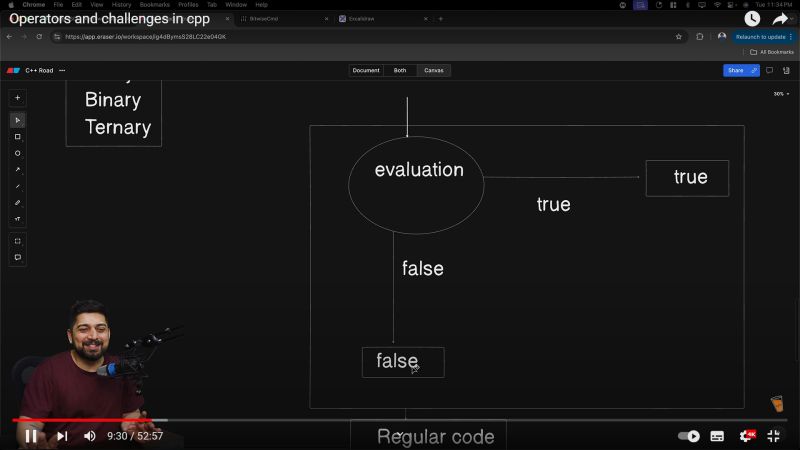Screen dimensions: 800x450
Task: Open the comments panel icon near Share
Action: click(769, 70)
